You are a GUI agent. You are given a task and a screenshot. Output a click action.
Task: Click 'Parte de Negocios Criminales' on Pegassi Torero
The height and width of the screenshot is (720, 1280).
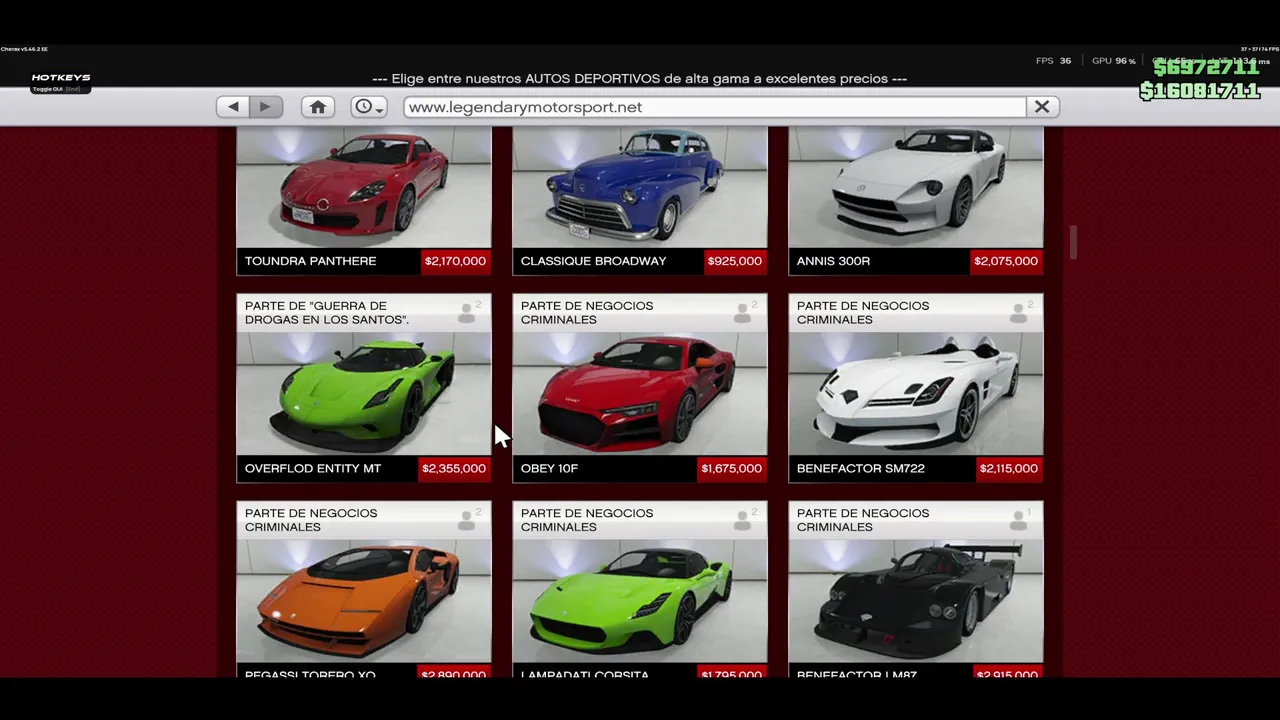[x=311, y=520]
